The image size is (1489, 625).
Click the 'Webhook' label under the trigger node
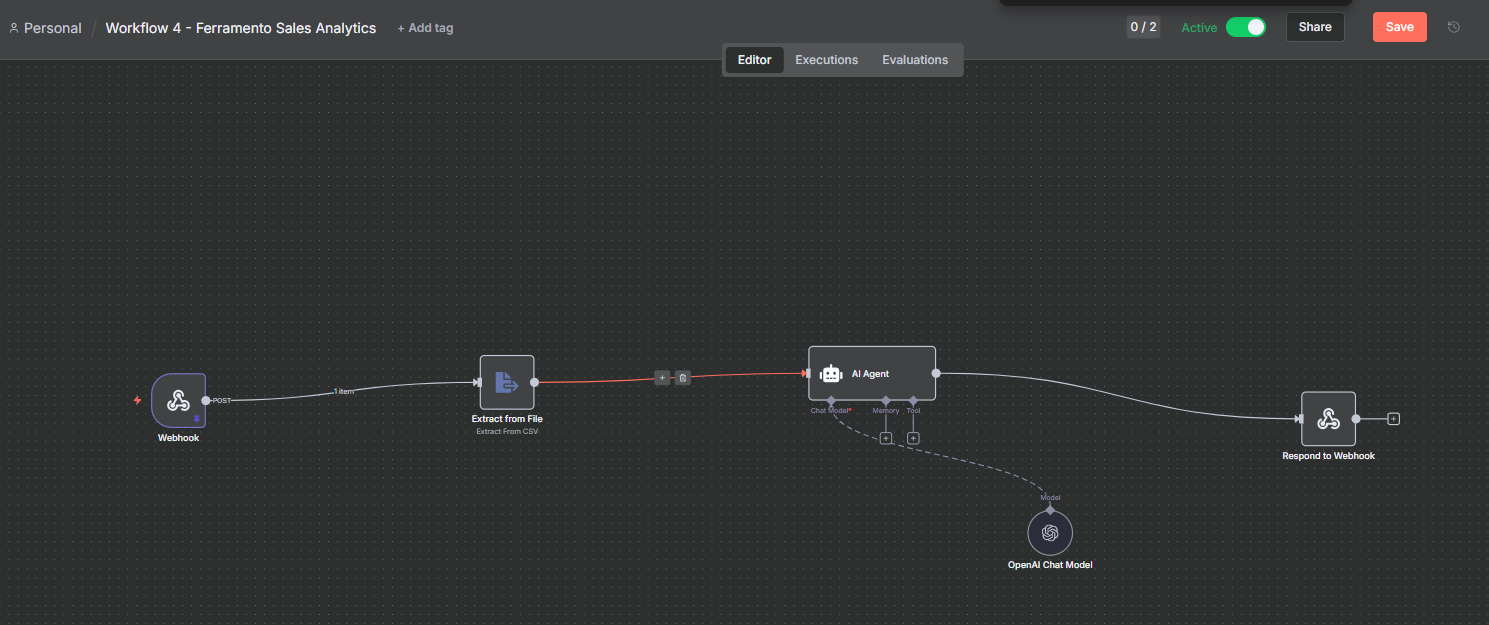point(178,438)
